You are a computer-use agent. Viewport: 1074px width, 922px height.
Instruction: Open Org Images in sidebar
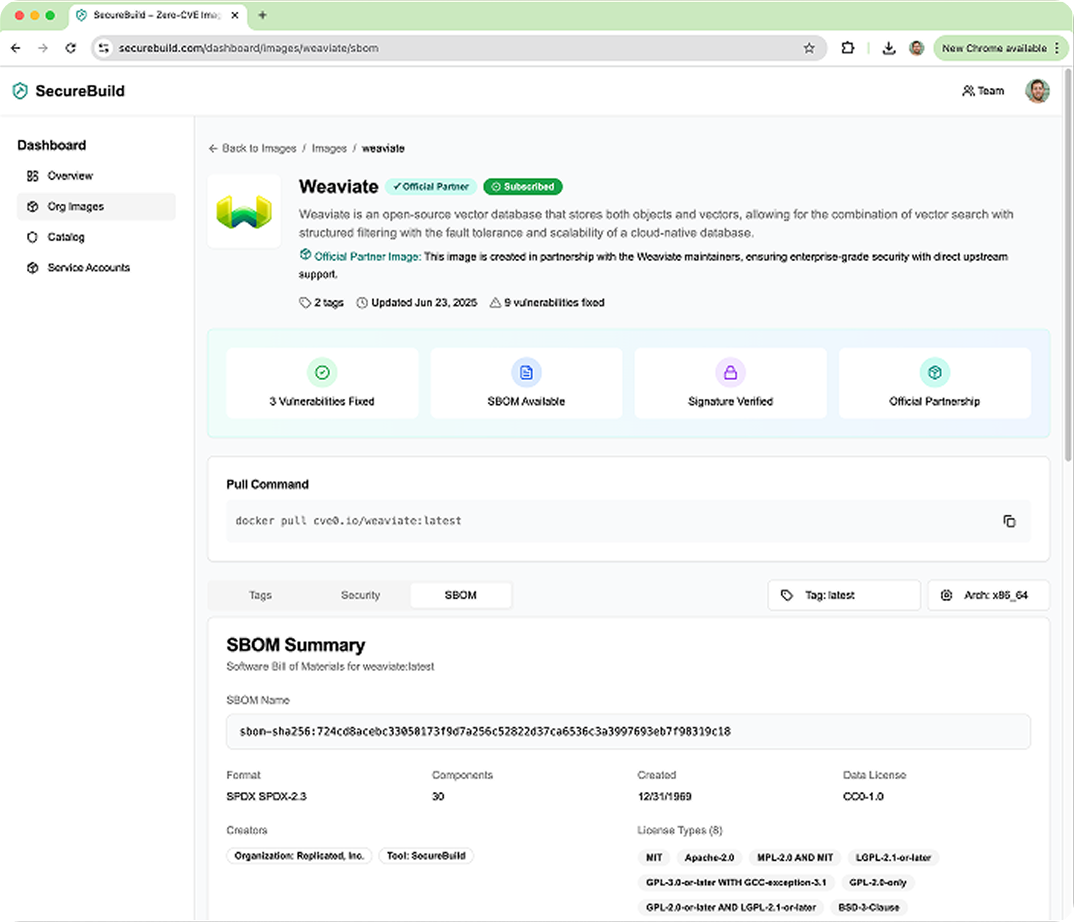point(96,206)
